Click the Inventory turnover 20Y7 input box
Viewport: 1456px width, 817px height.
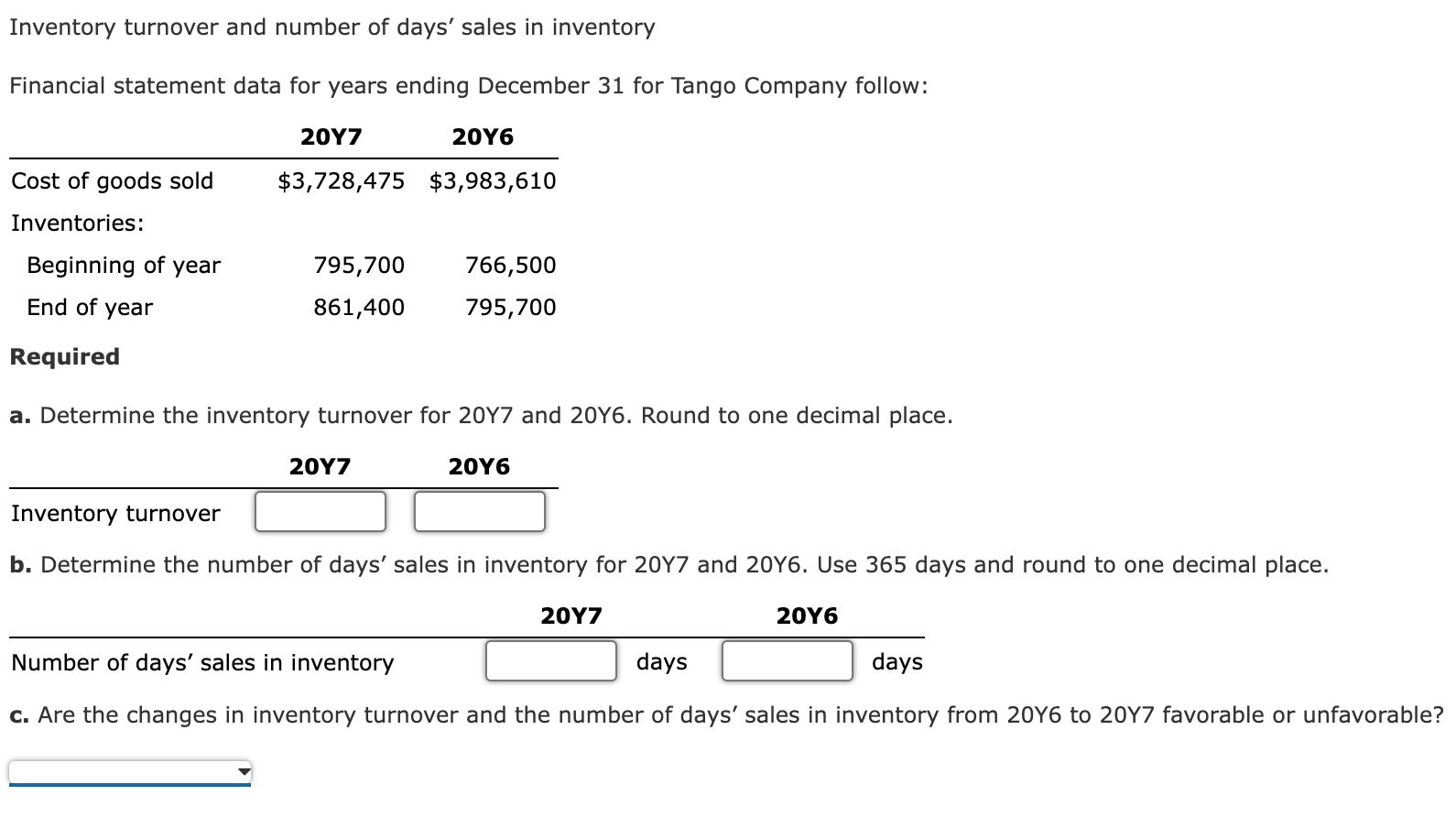319,511
